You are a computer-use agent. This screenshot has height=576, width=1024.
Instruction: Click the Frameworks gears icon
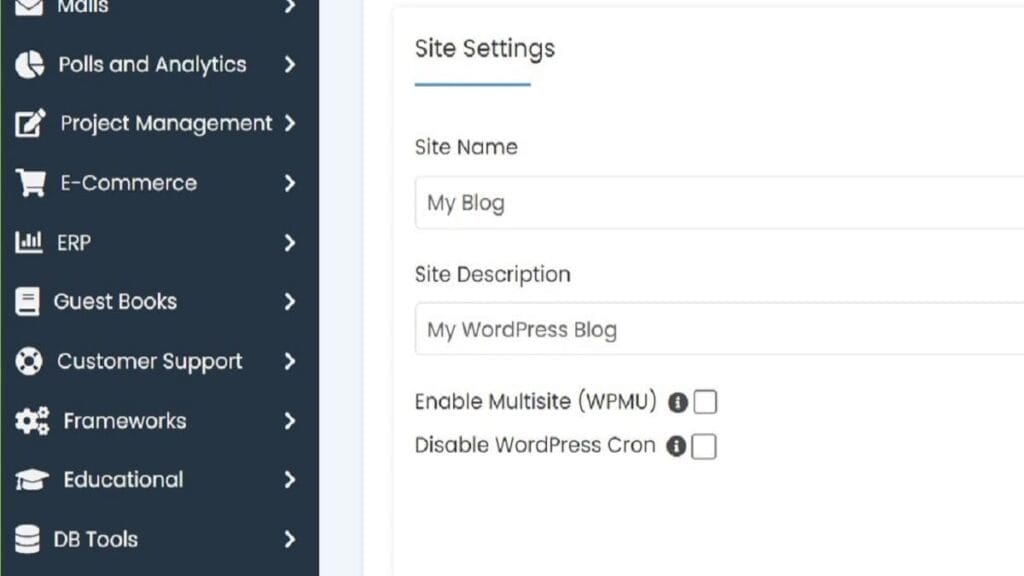(31, 421)
